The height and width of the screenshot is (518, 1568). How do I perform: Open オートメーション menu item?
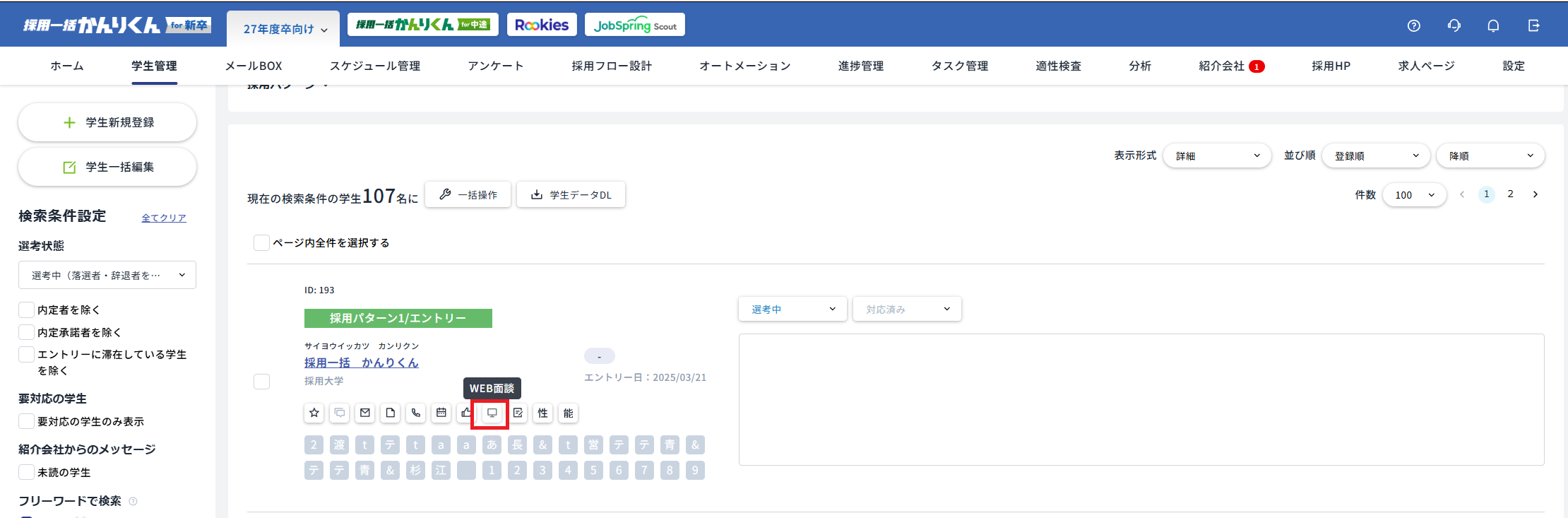[745, 66]
